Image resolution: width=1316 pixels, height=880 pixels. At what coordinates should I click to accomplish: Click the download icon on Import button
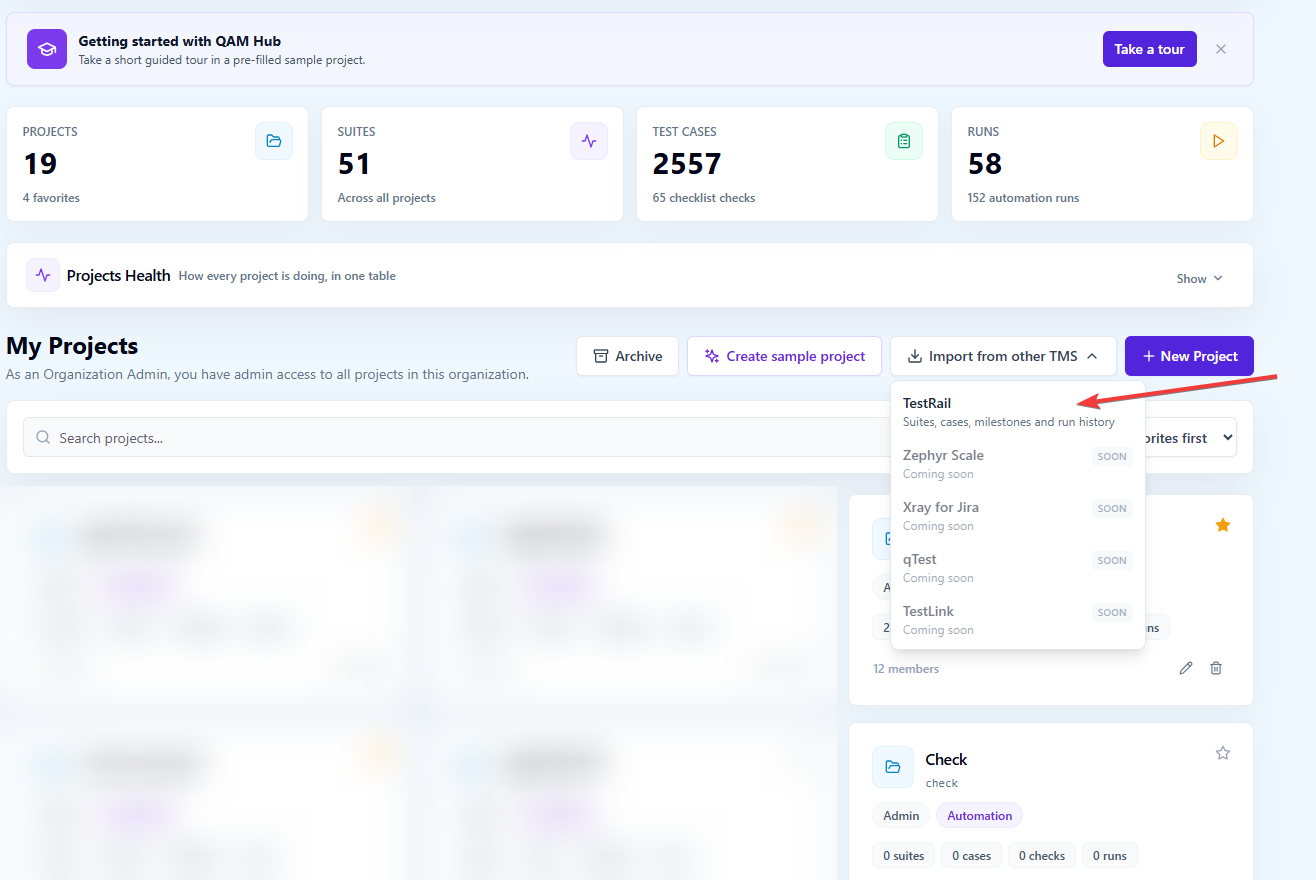(x=914, y=356)
